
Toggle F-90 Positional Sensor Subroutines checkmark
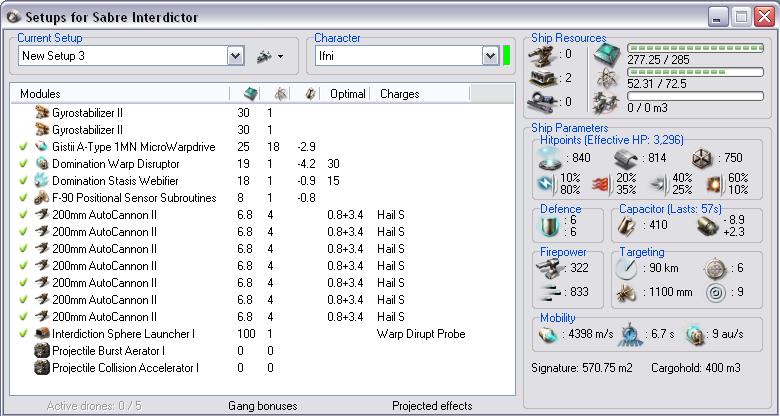(x=23, y=198)
